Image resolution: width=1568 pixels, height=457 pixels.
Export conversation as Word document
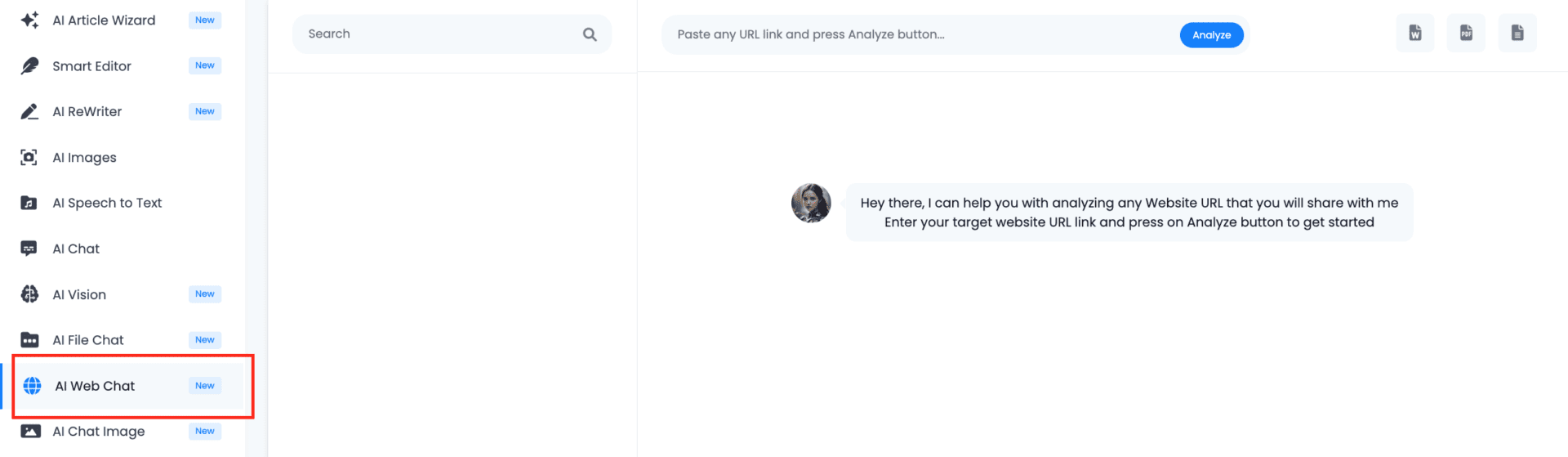point(1415,34)
